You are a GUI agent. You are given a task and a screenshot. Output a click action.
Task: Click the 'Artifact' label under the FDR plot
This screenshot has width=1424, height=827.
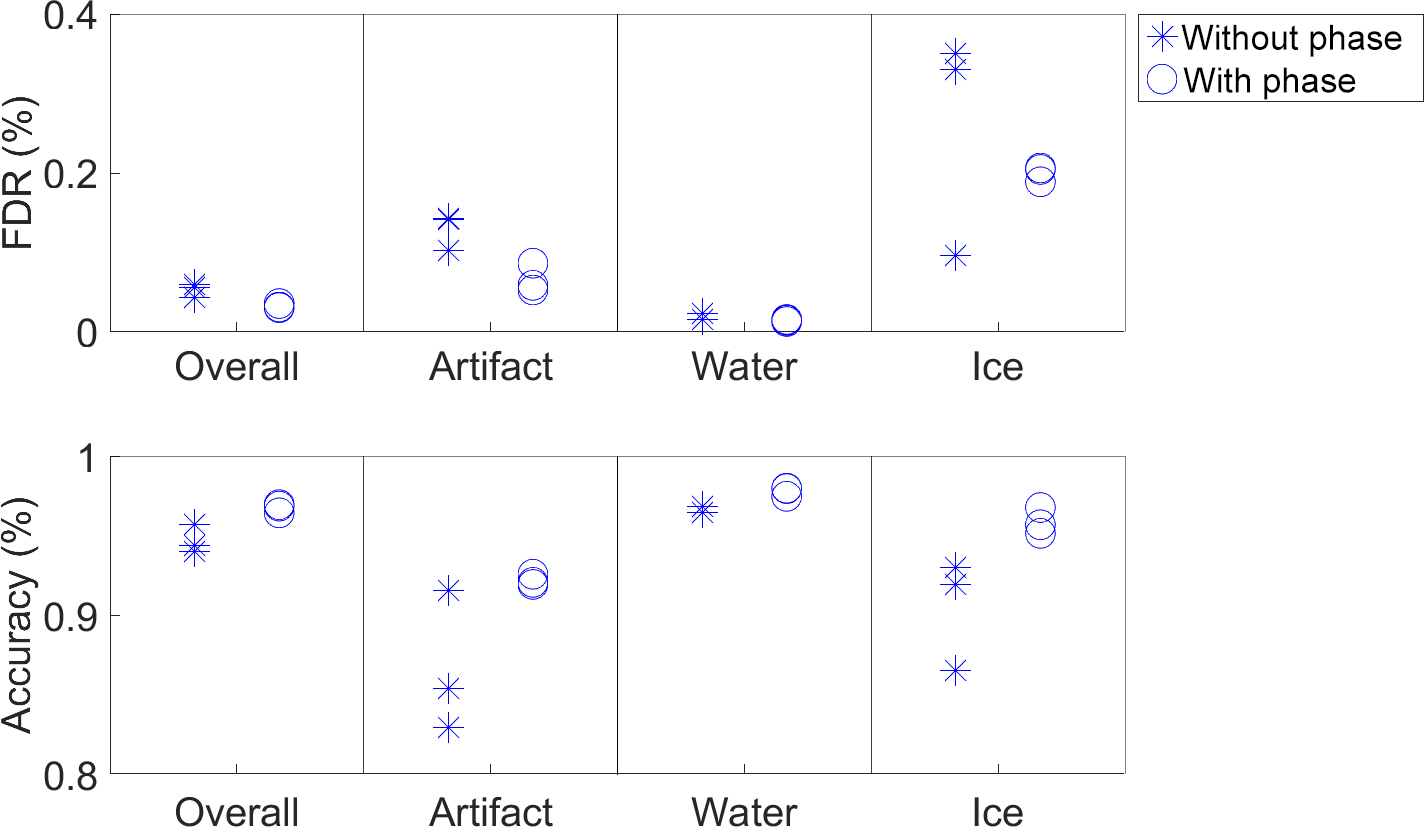[x=490, y=368]
